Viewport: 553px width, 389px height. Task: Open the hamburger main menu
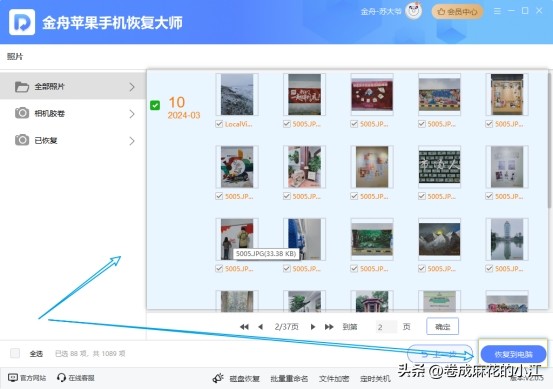click(x=497, y=11)
